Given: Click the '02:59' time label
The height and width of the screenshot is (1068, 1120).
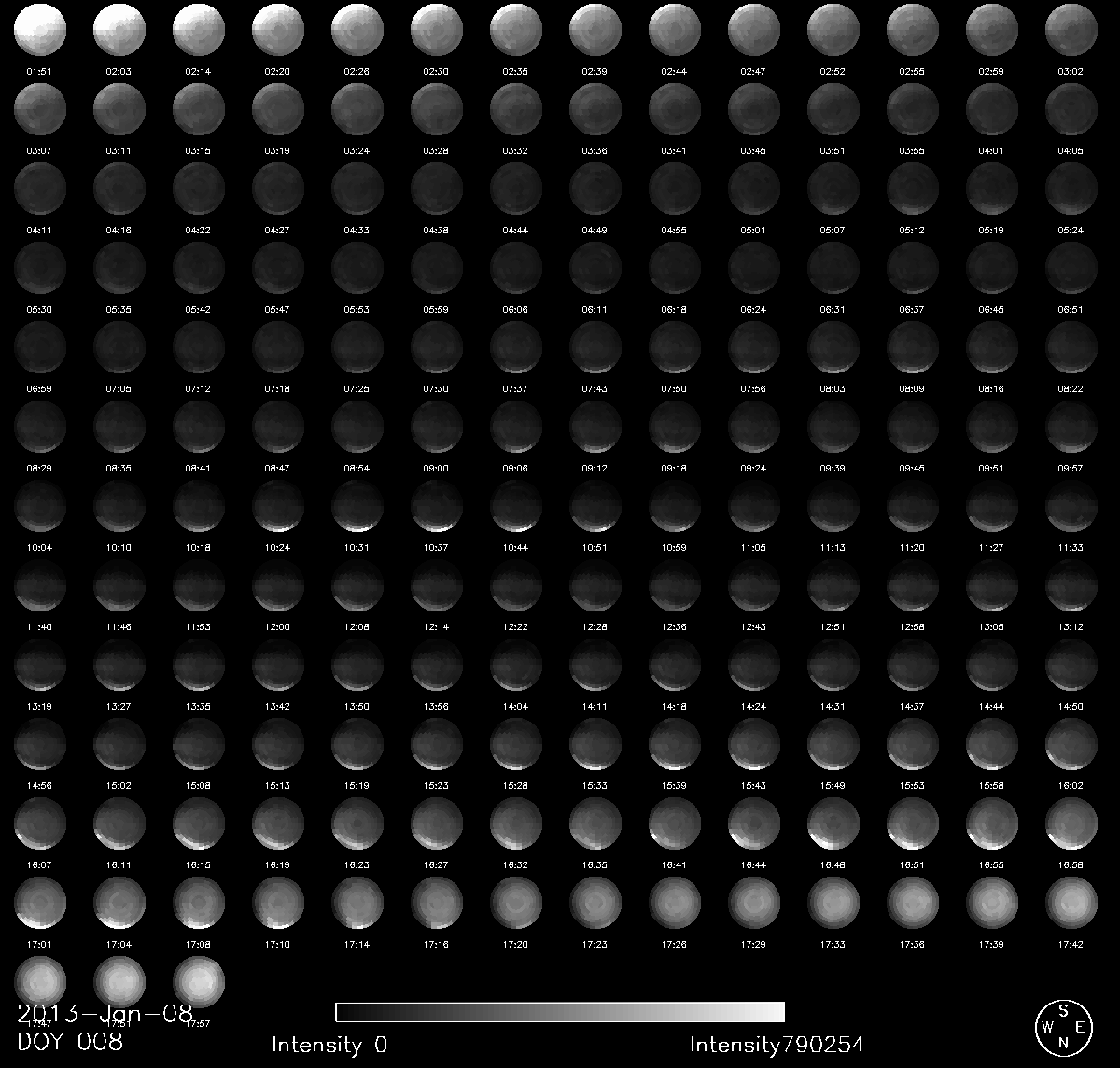Looking at the screenshot, I should click(x=991, y=71).
